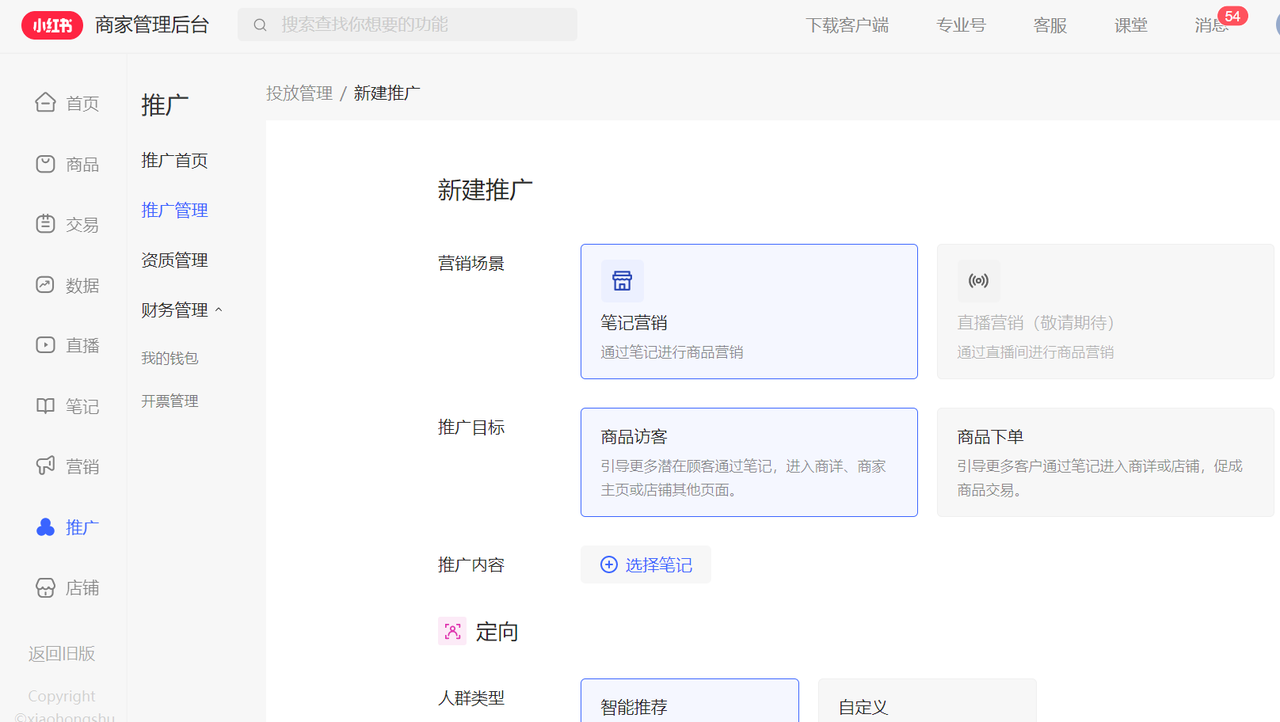This screenshot has height=722, width=1280.
Task: Click 课堂 in top bar
Action: [1131, 25]
